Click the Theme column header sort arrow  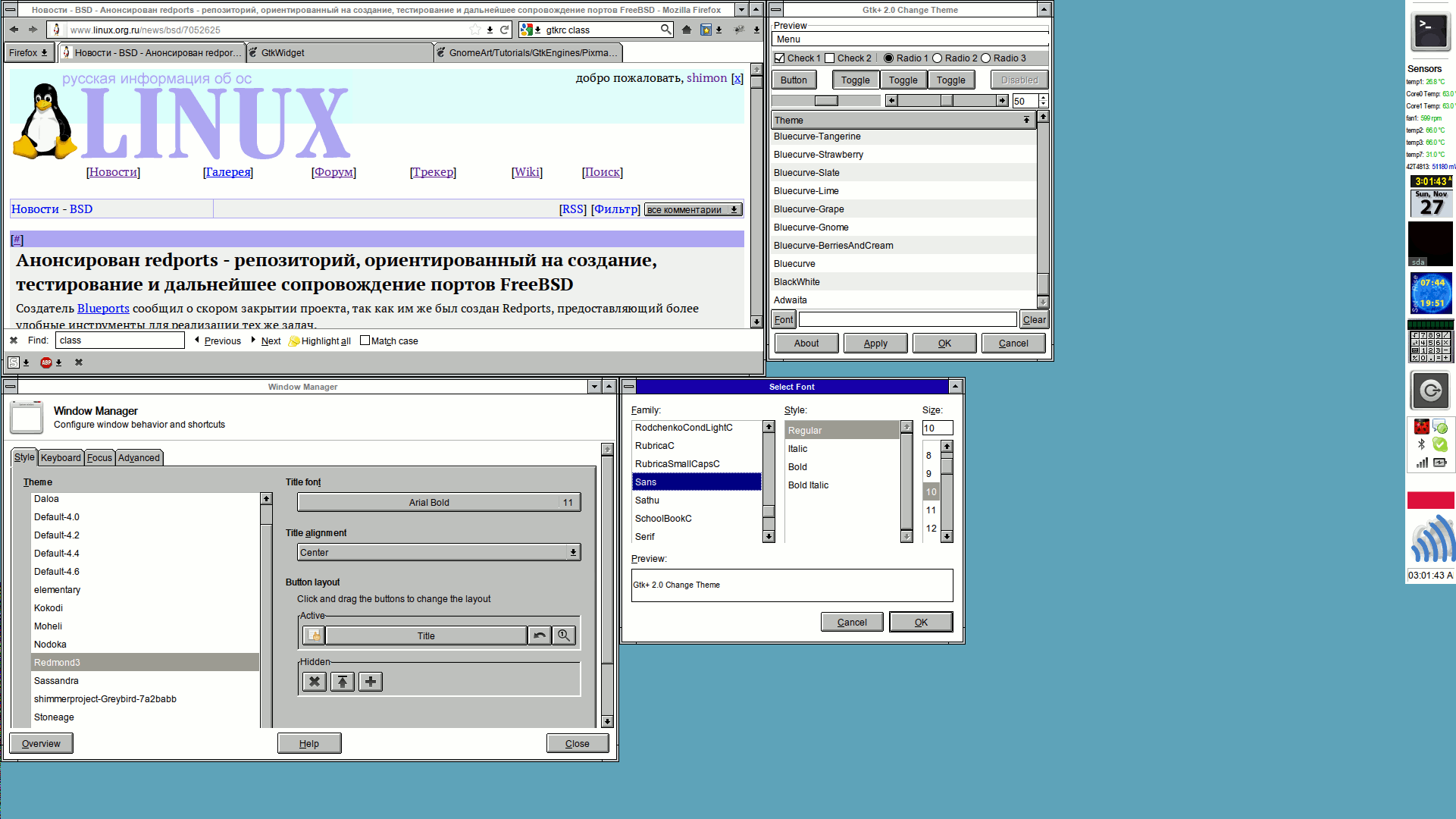[1026, 120]
